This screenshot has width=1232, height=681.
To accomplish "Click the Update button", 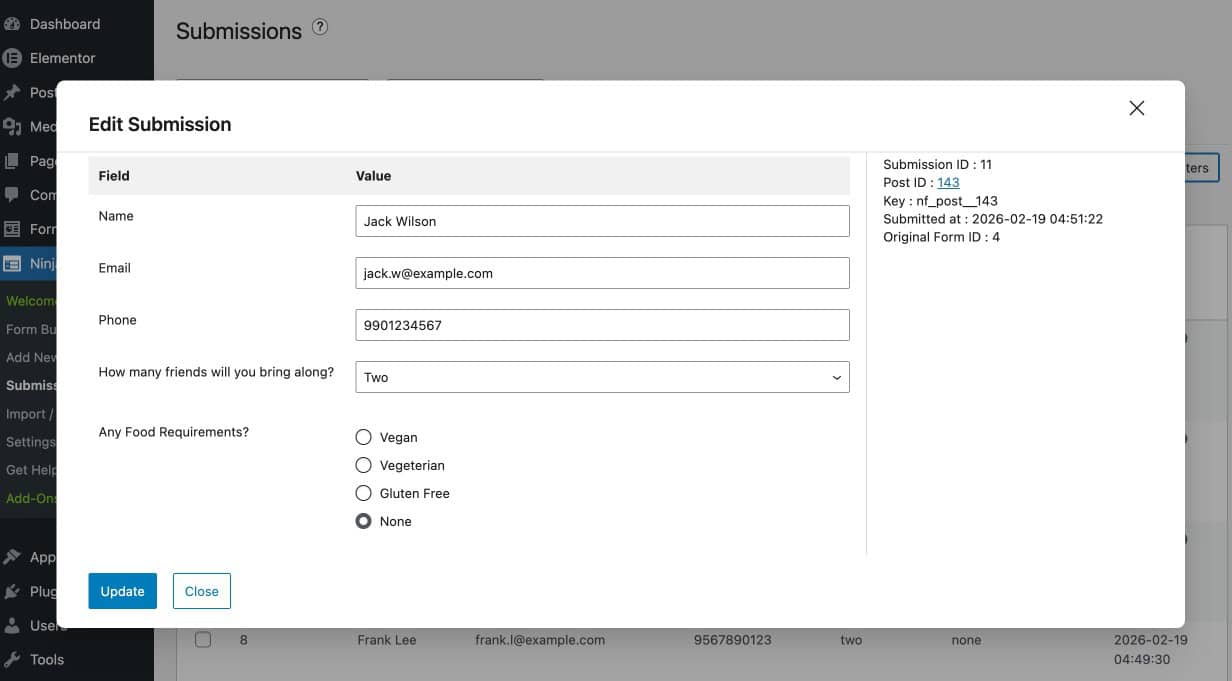I will (x=123, y=591).
